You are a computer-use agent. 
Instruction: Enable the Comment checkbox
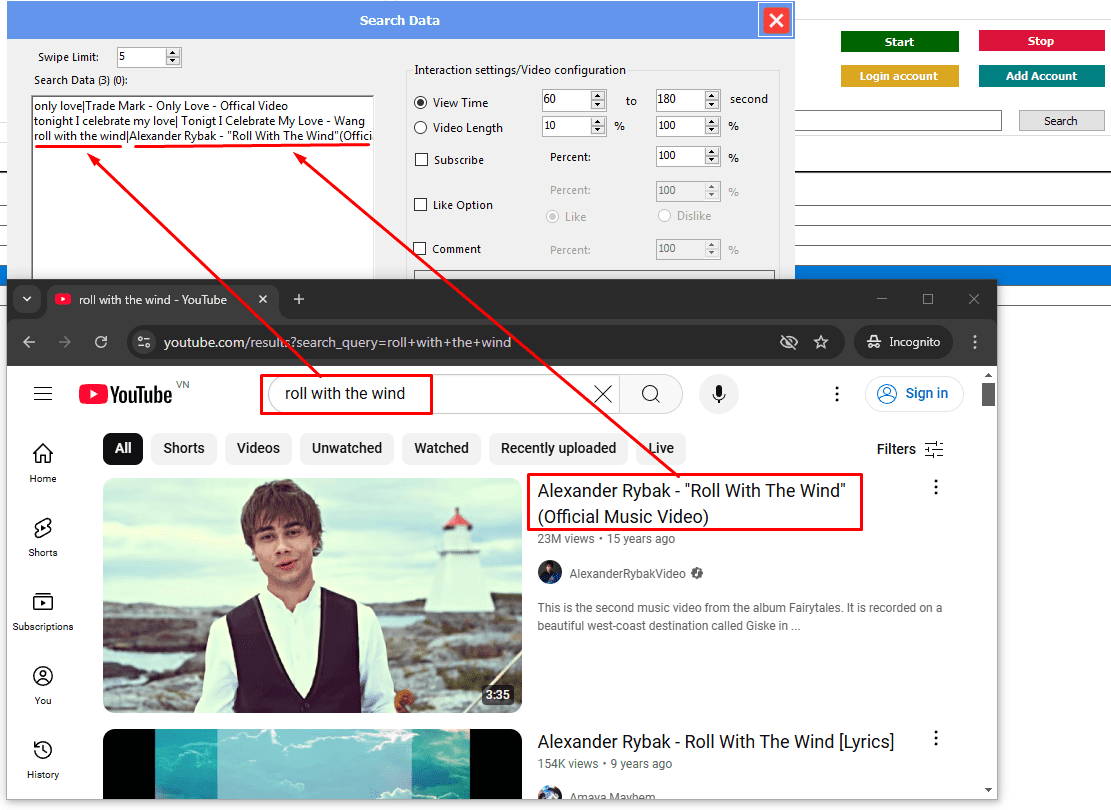click(420, 249)
